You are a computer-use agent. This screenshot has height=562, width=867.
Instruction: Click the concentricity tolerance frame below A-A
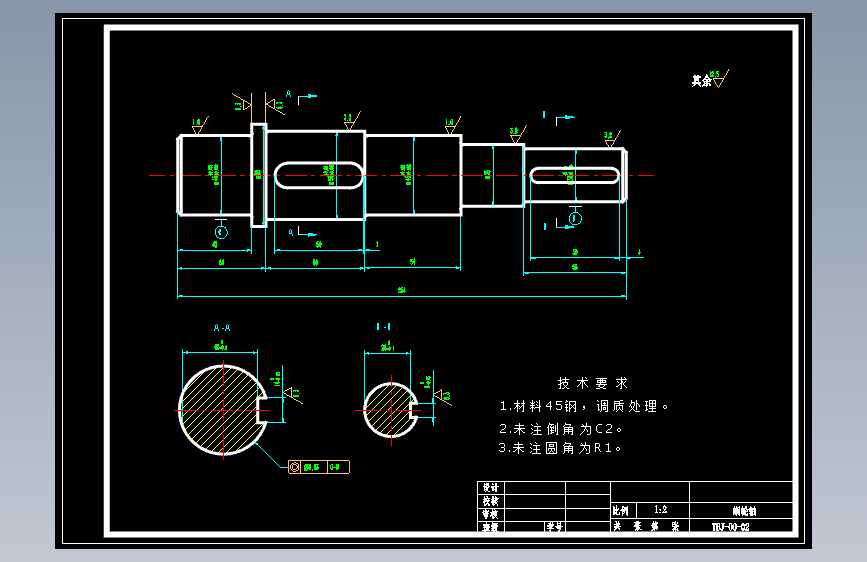pyautogui.click(x=319, y=467)
